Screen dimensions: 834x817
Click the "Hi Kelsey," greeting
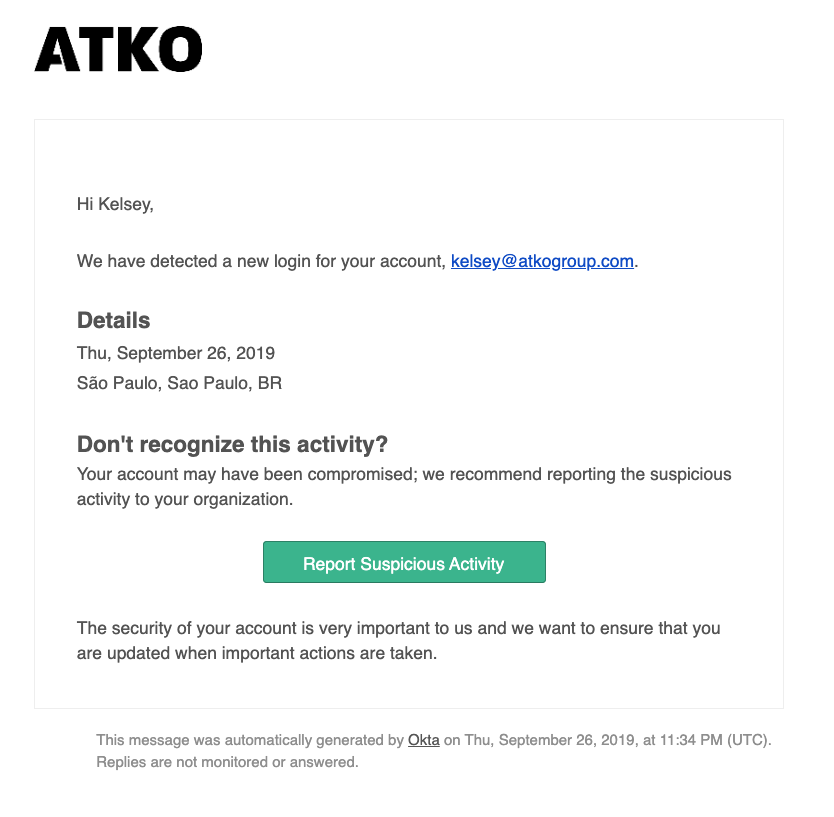[115, 205]
